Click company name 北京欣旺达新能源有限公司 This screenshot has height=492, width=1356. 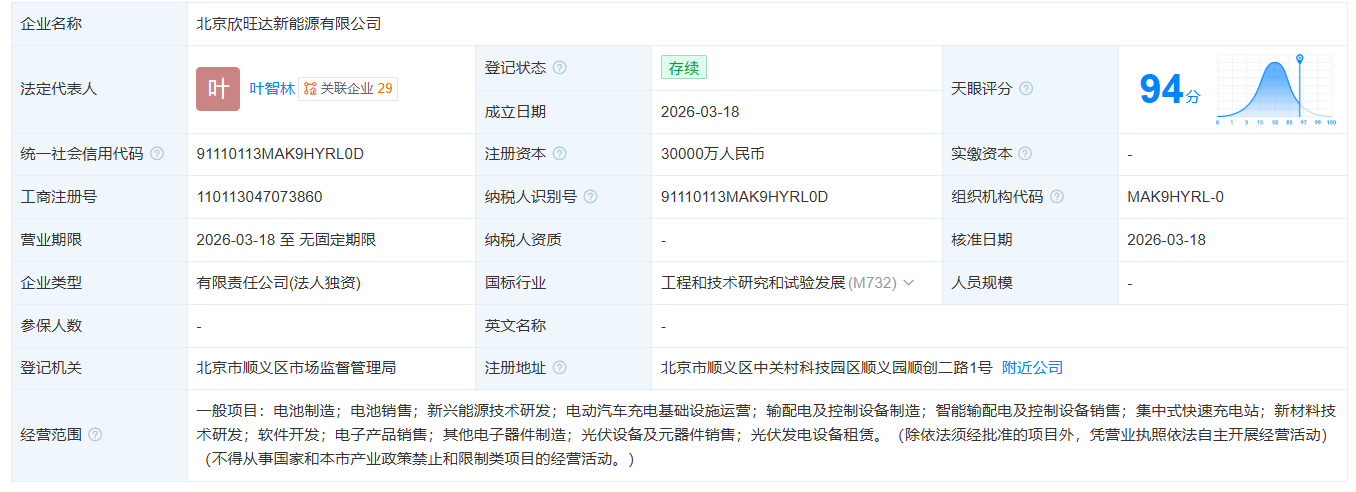[x=289, y=24]
